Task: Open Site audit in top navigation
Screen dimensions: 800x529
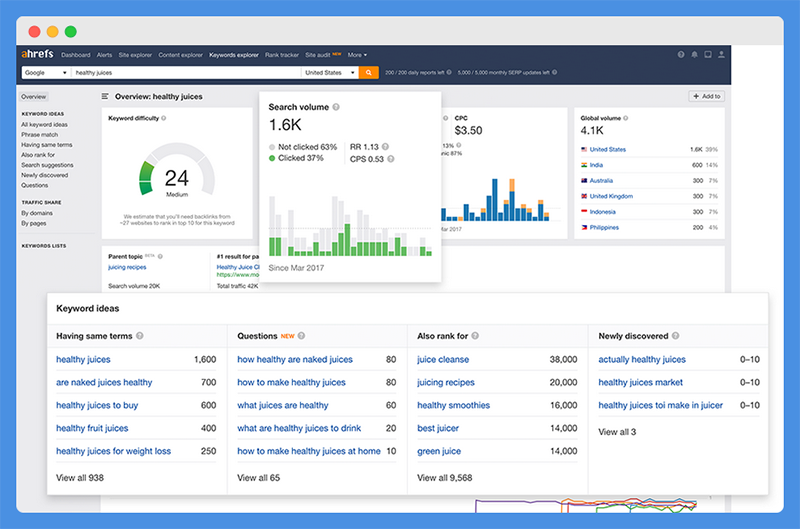Action: point(318,55)
